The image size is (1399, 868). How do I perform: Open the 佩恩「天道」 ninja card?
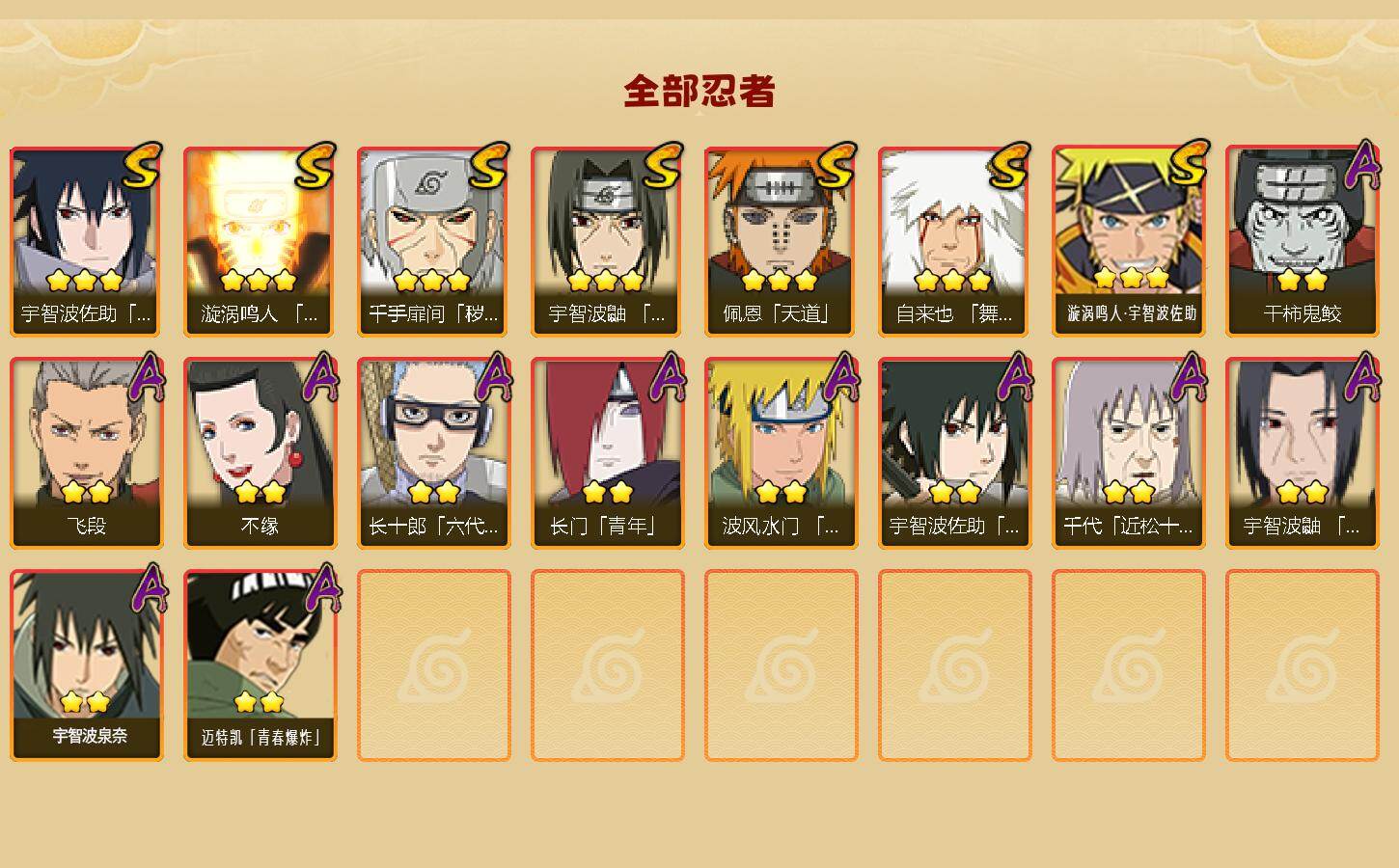point(780,241)
